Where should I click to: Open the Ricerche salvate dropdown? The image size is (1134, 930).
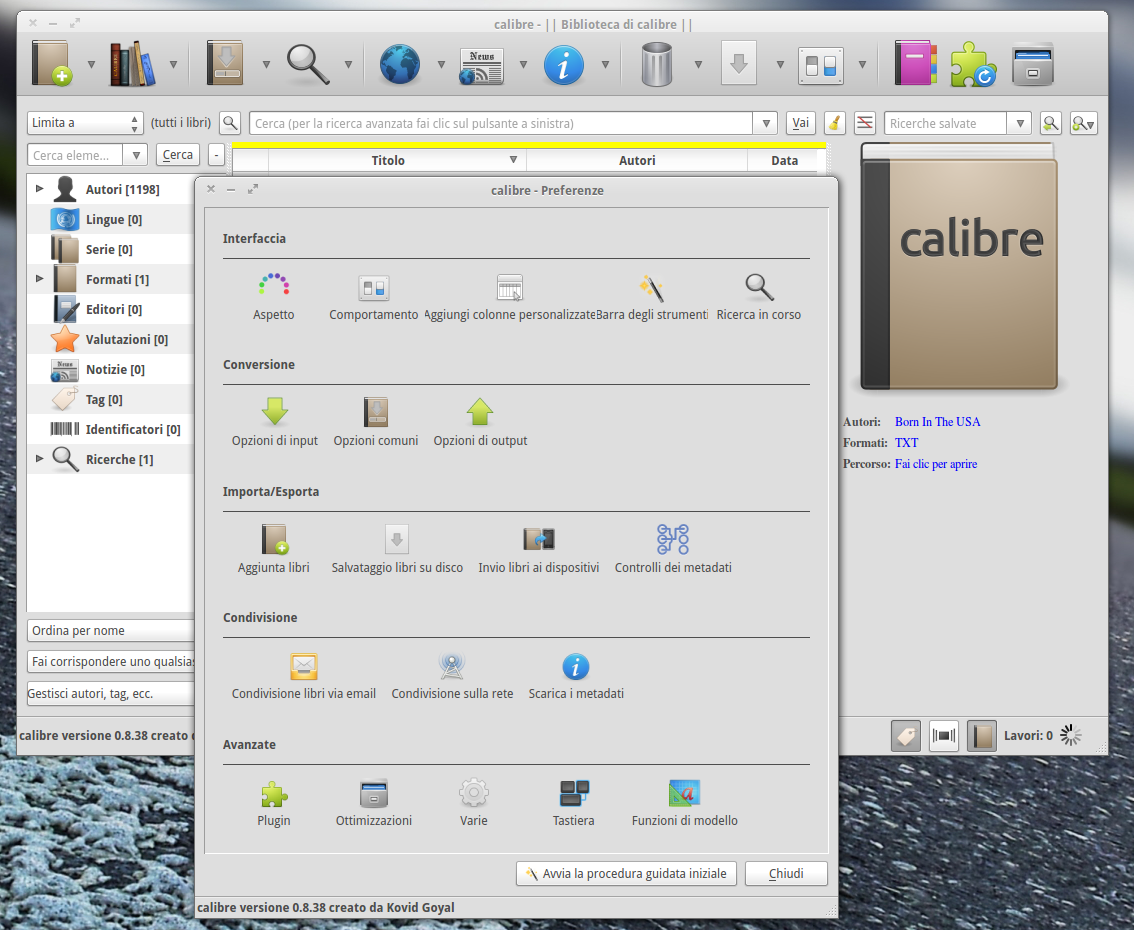pos(1019,124)
